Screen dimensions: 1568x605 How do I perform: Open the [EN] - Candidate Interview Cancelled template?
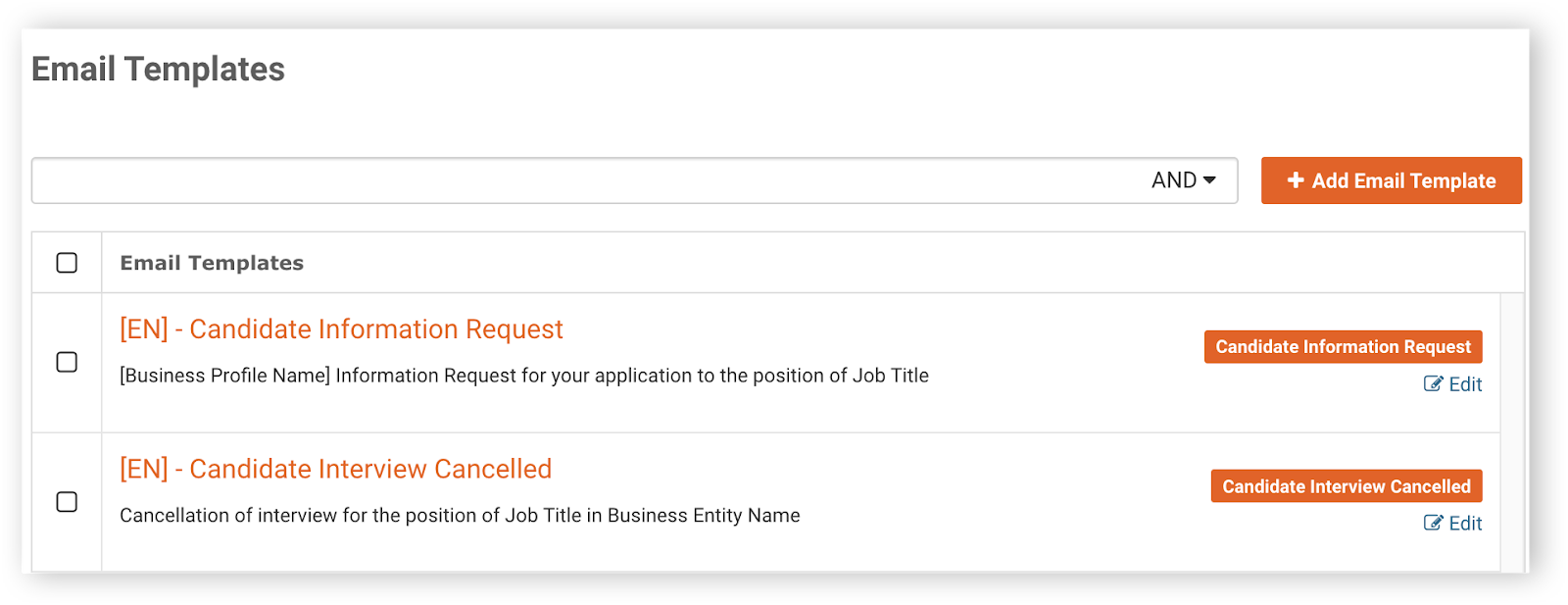(335, 469)
